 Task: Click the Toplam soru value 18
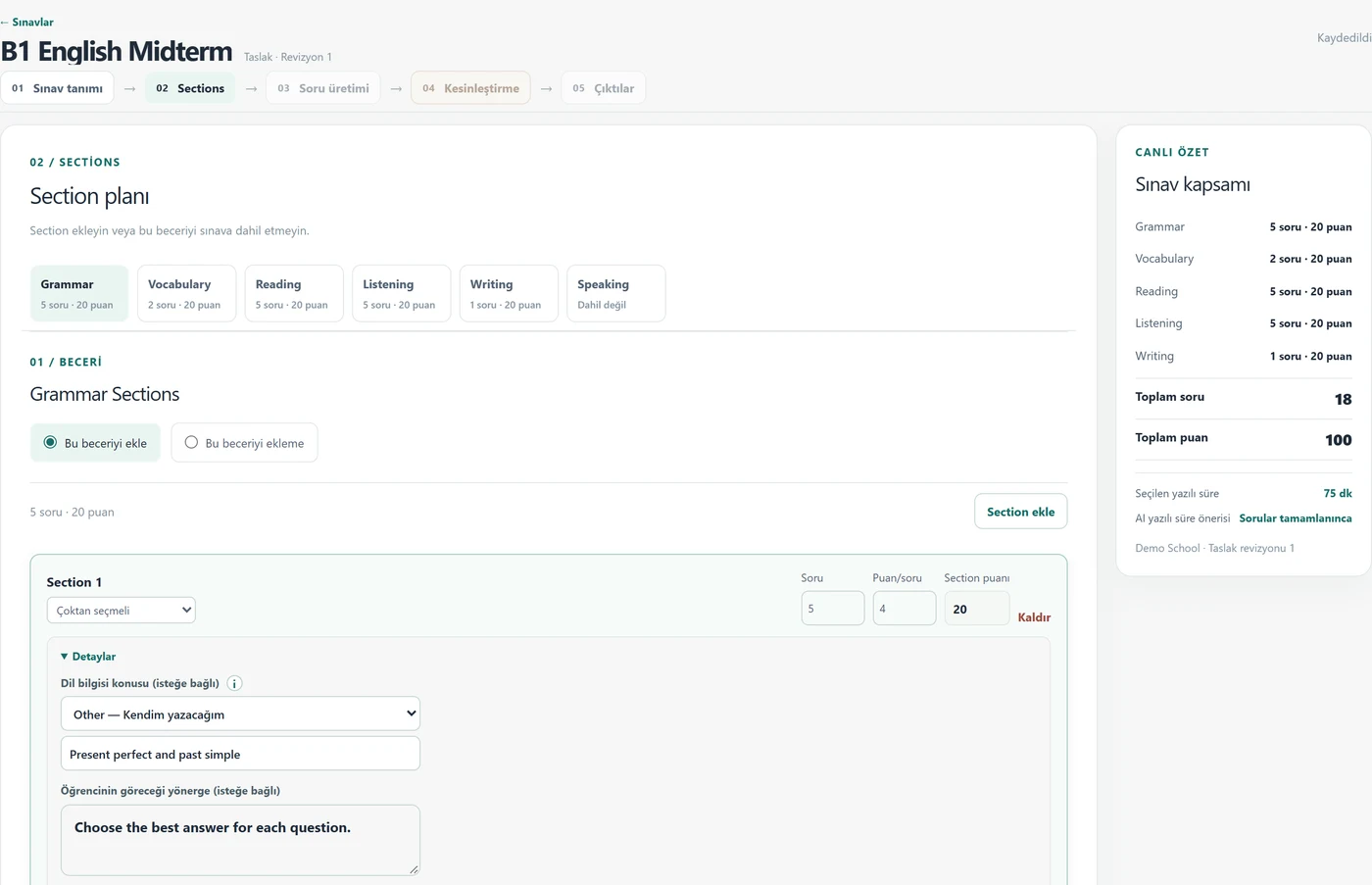point(1344,399)
